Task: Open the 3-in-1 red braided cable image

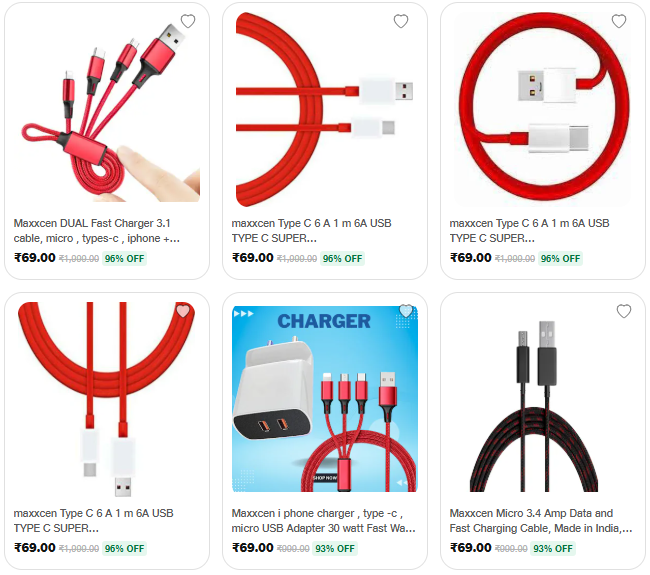Action: tap(107, 109)
